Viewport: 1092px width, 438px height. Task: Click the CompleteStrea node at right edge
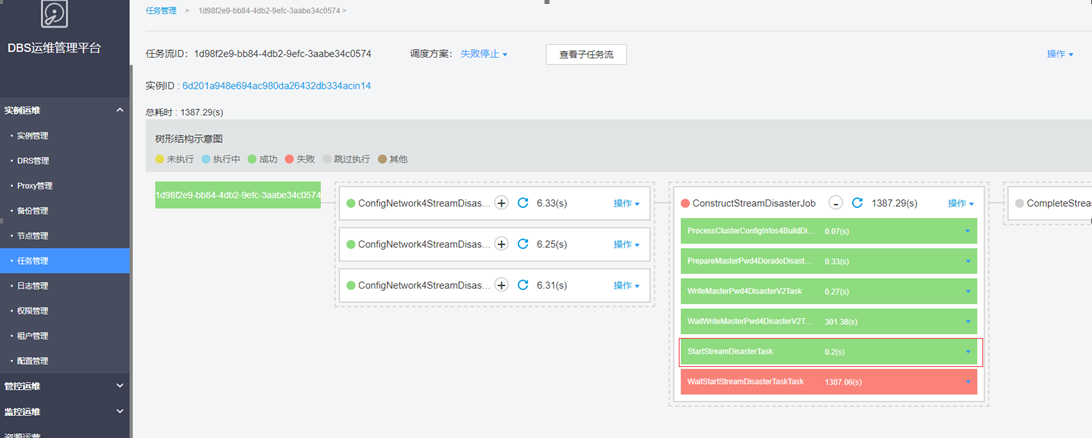tap(1050, 203)
